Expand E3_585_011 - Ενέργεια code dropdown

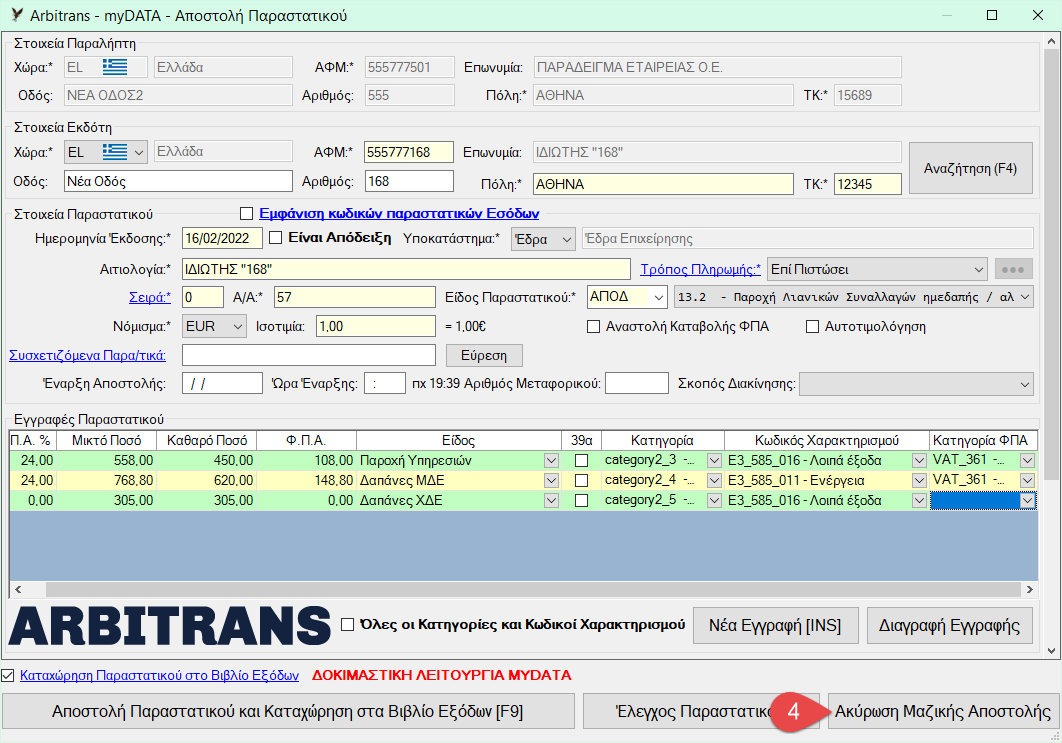[919, 480]
